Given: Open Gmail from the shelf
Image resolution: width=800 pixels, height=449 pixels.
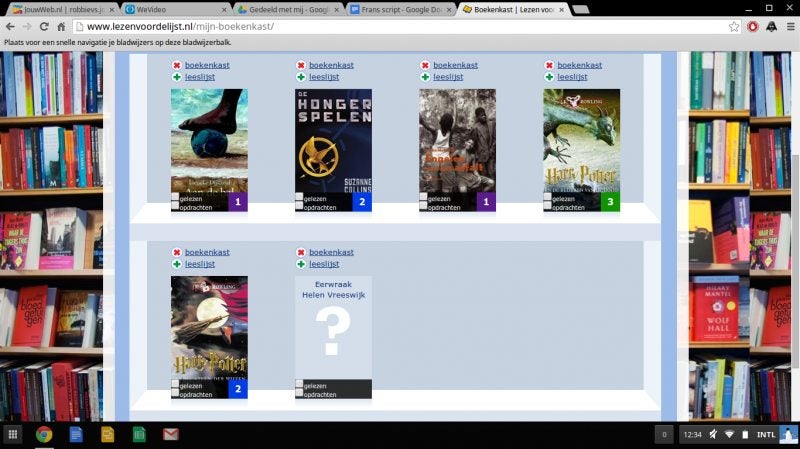Looking at the screenshot, I should [x=170, y=434].
